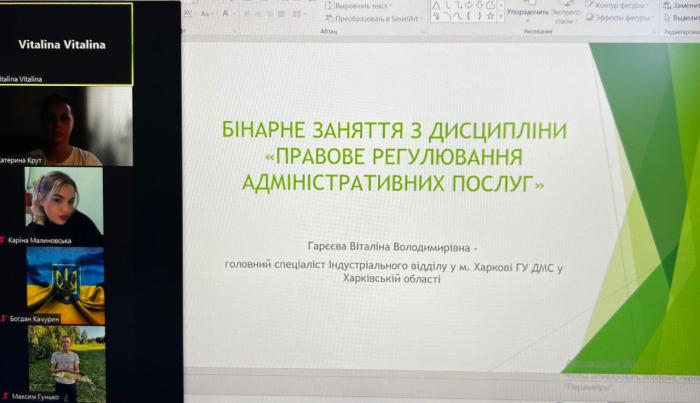The image size is (700, 403).
Task: Click the Выделить (Select) button
Action: pyautogui.click(x=682, y=18)
